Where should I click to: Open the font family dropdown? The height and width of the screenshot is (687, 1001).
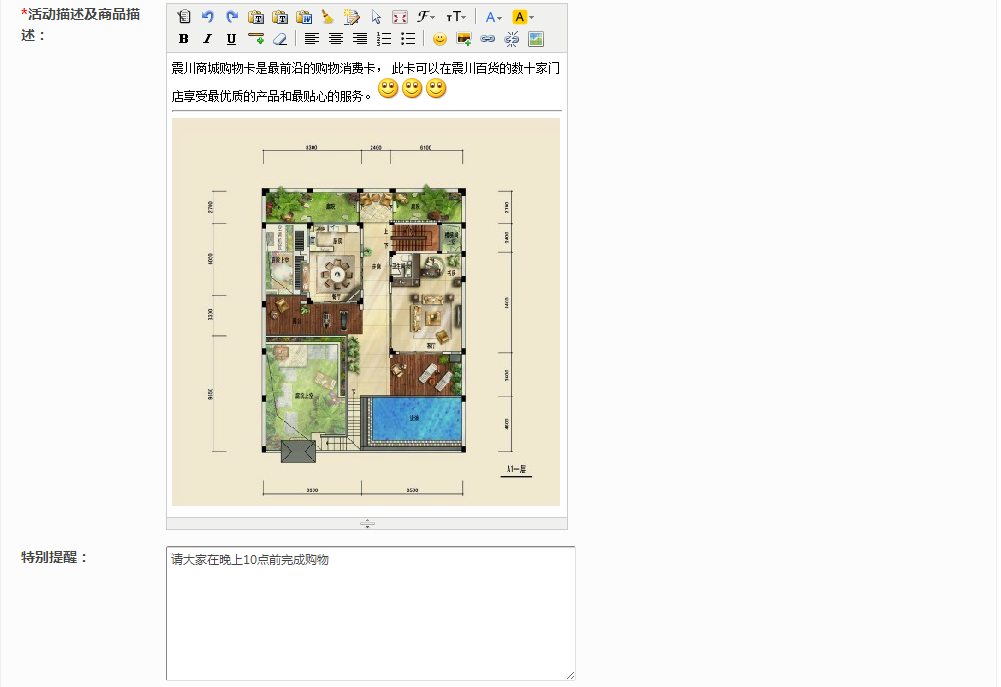426,17
